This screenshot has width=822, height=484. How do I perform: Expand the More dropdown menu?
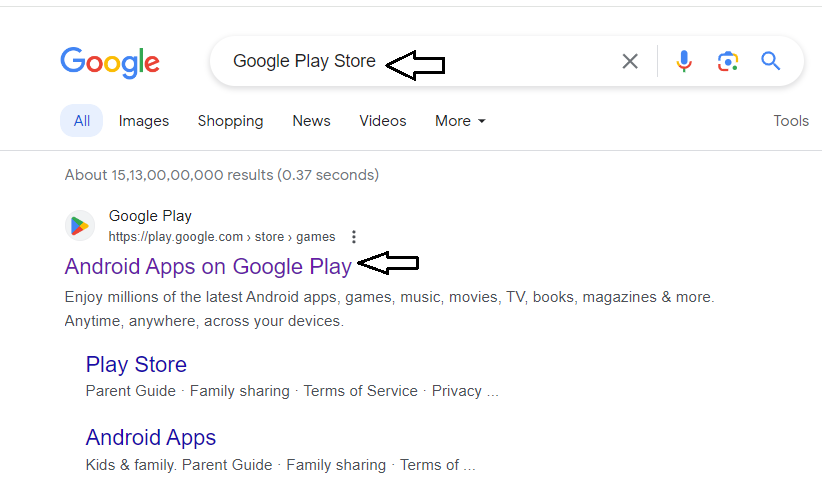coord(460,121)
